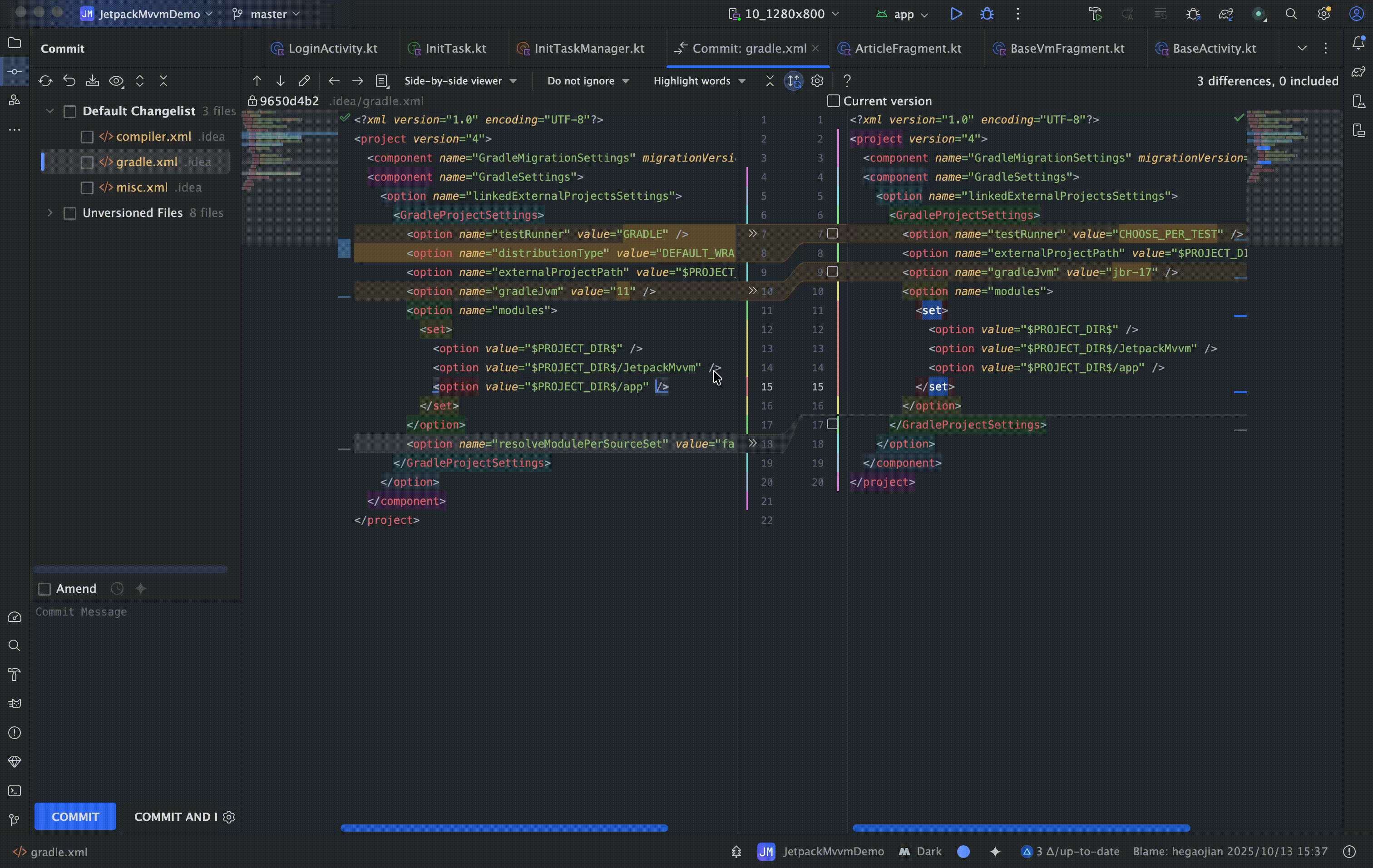Start the debugger

(x=987, y=14)
